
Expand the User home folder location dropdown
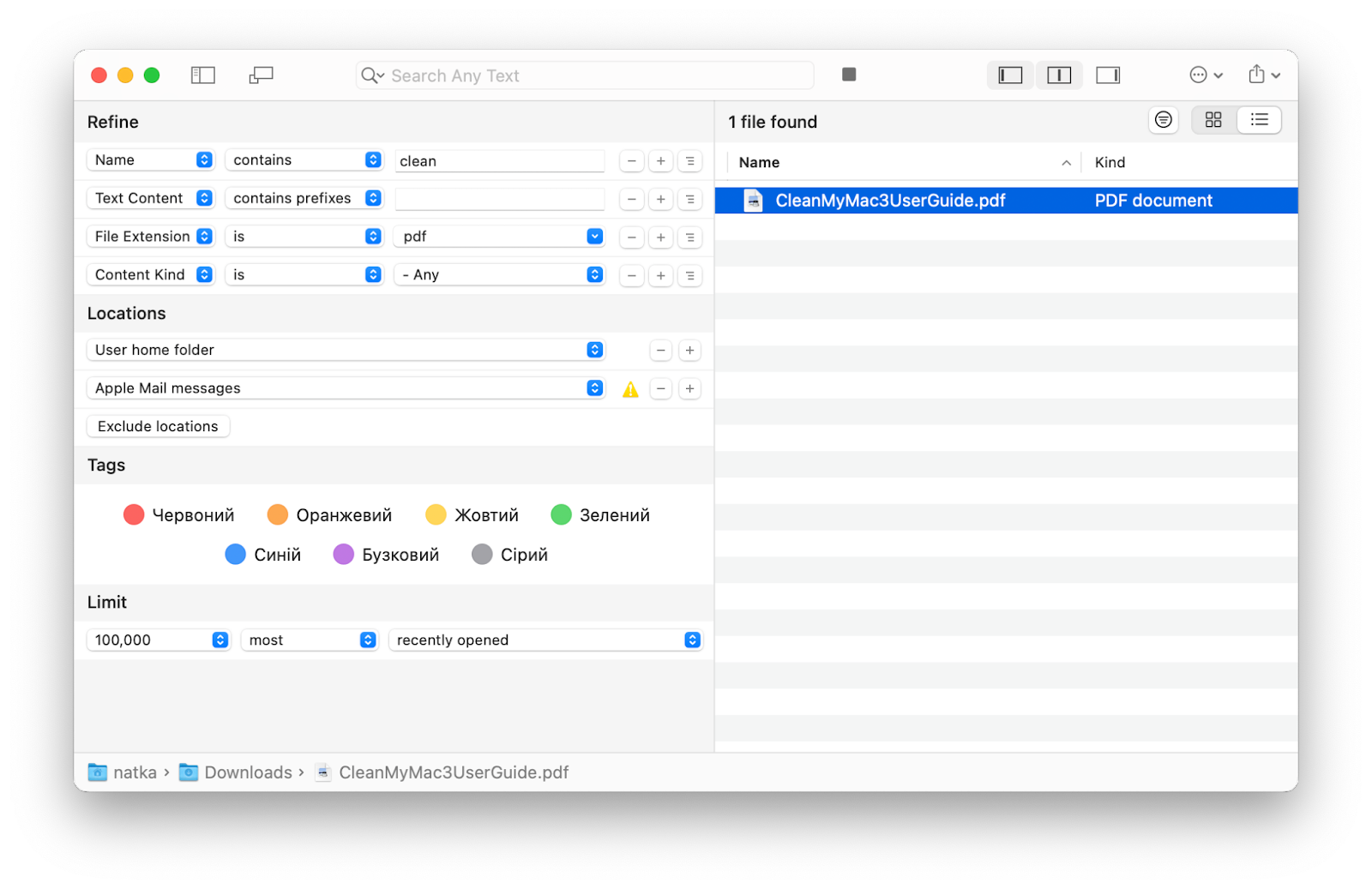pyautogui.click(x=594, y=350)
